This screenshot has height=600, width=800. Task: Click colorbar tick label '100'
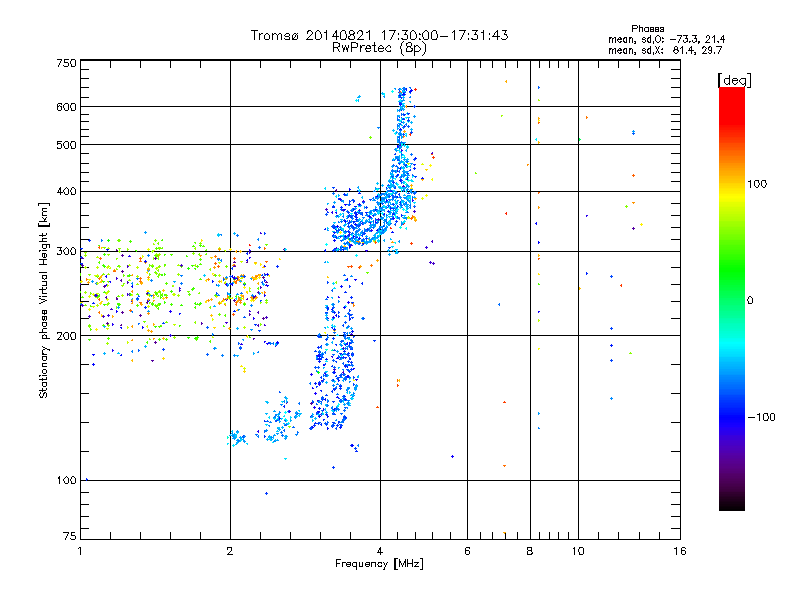tap(757, 184)
